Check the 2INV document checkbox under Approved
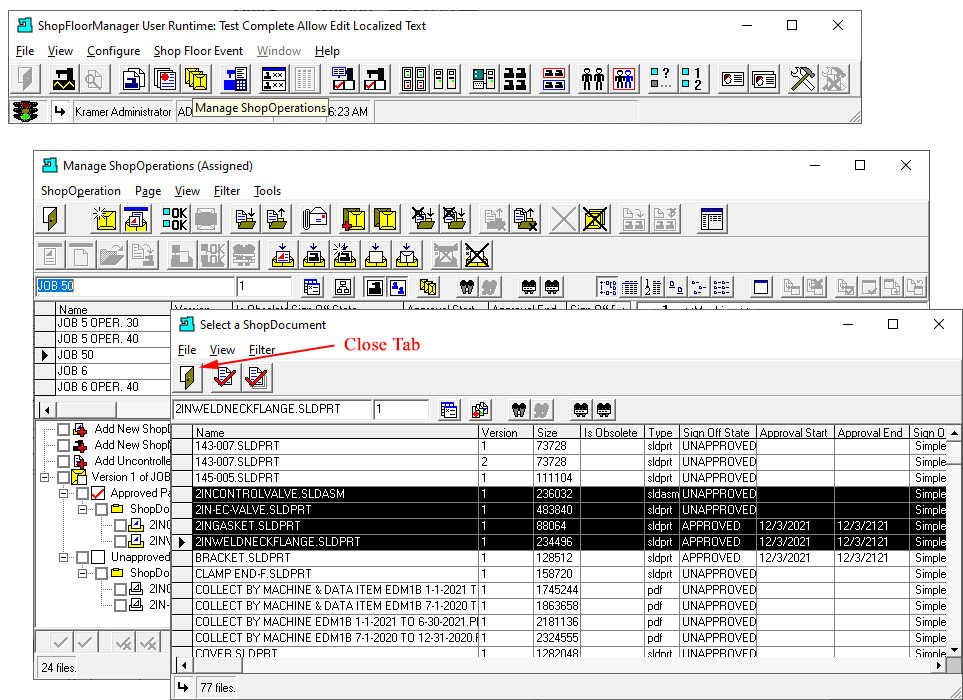 pyautogui.click(x=120, y=541)
